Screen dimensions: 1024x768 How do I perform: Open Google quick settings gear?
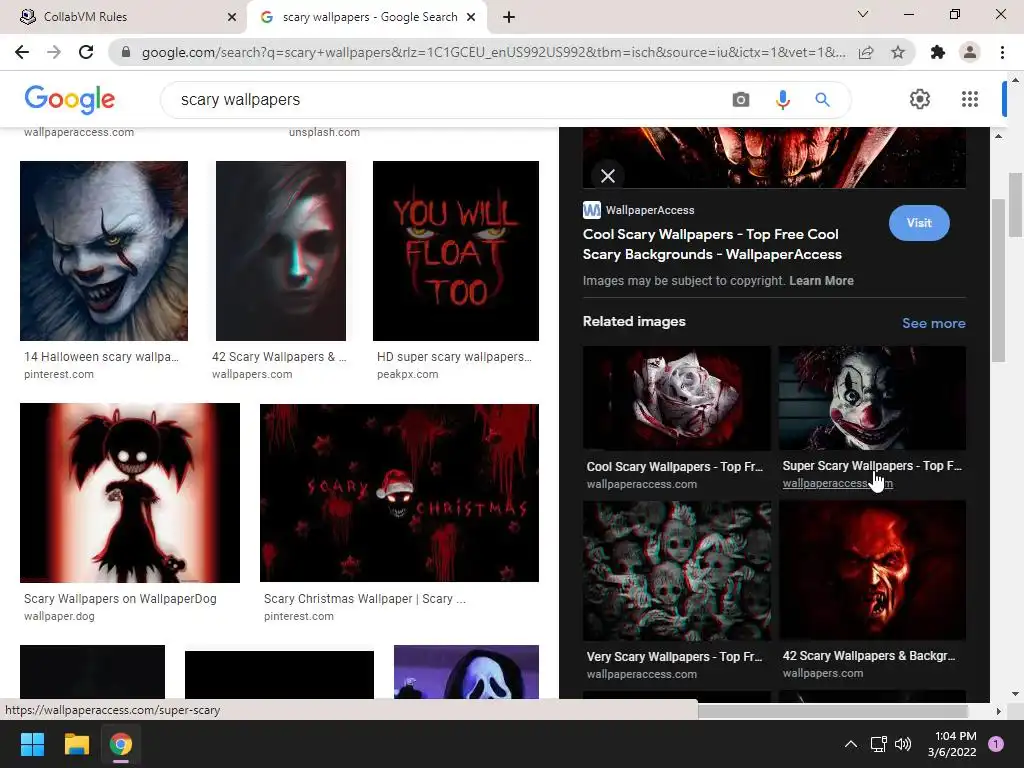tap(920, 99)
